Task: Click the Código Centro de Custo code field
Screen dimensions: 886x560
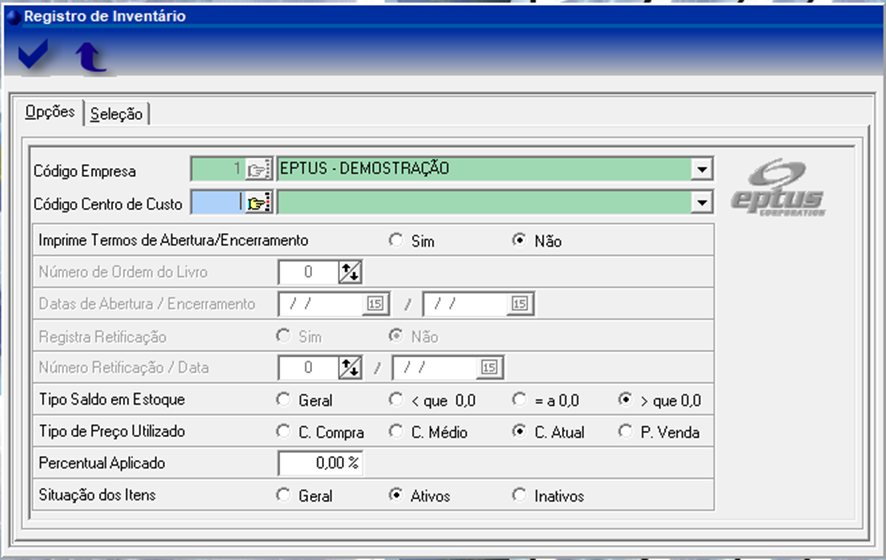Action: coord(216,204)
